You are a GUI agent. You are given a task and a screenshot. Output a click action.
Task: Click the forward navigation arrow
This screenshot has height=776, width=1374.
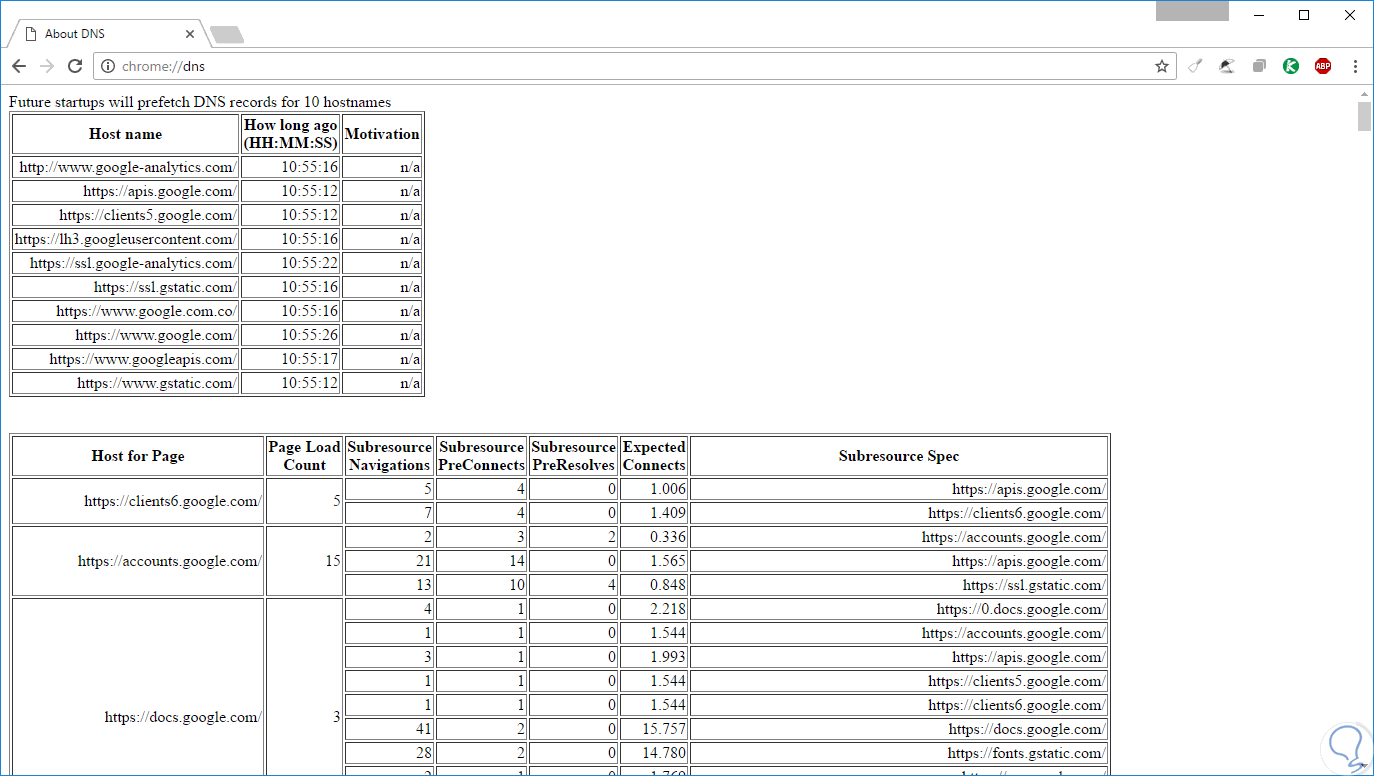coord(47,66)
